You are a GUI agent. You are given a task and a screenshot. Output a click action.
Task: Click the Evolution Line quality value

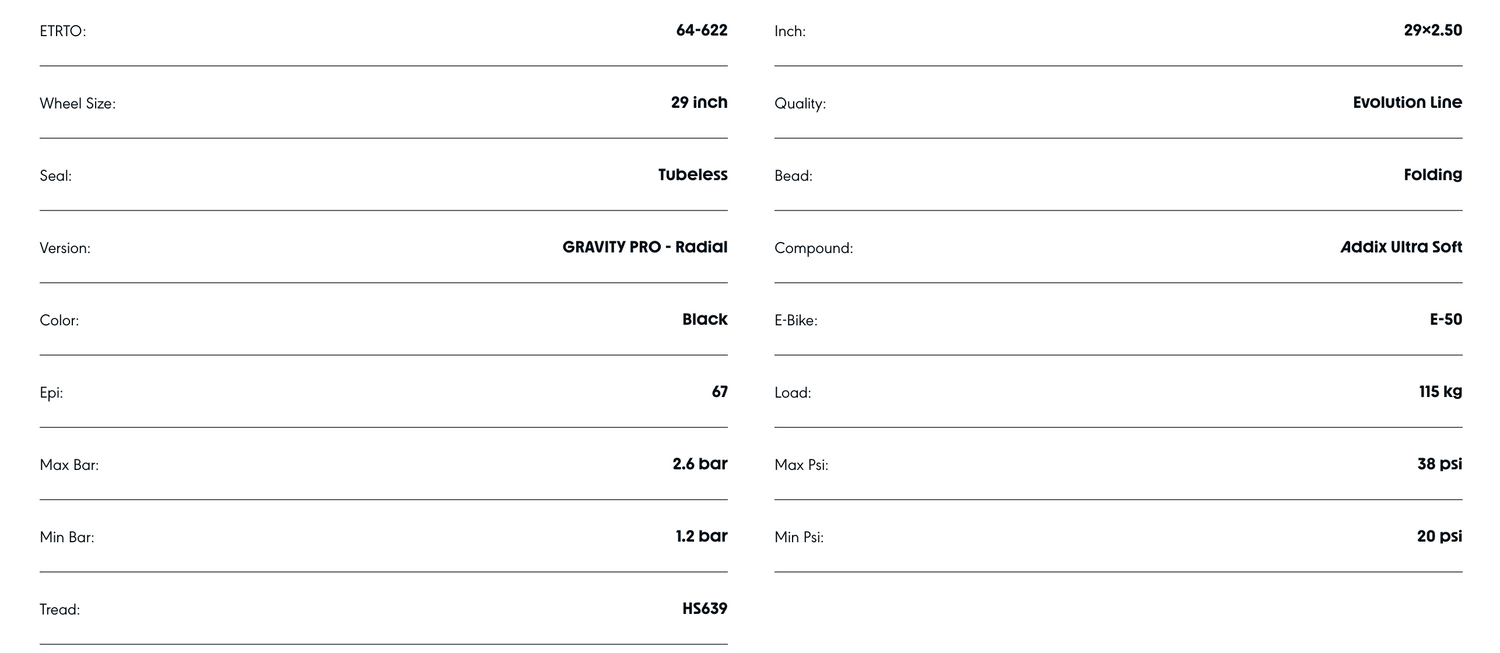coord(1407,102)
